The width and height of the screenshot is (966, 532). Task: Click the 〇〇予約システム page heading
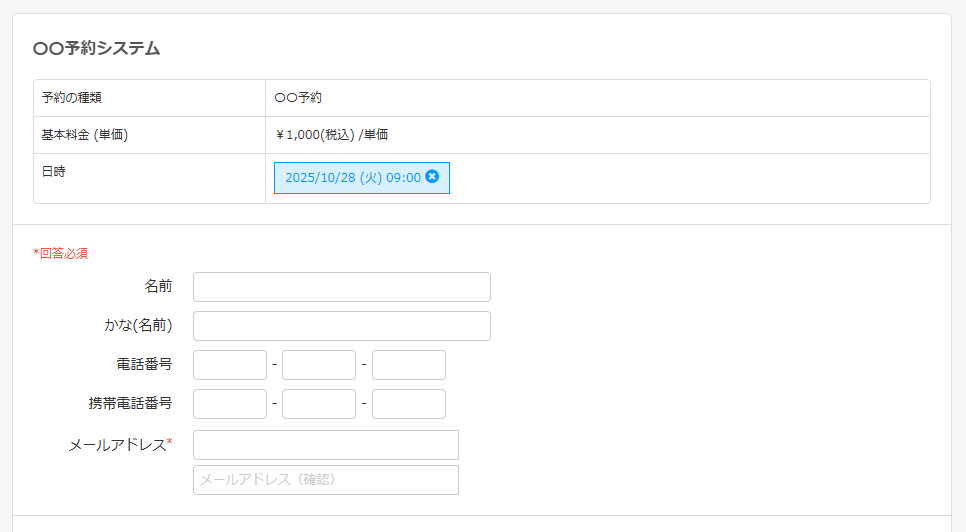96,48
